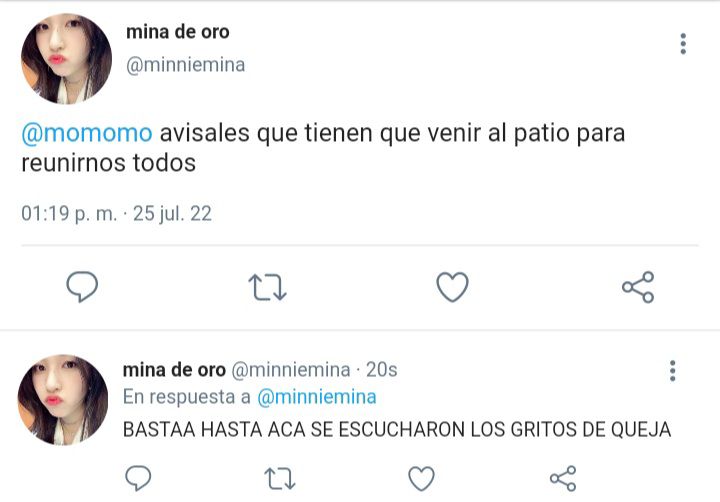Reply to the main tweet via comment icon
Screen dimensions: 720x502
click(x=82, y=287)
